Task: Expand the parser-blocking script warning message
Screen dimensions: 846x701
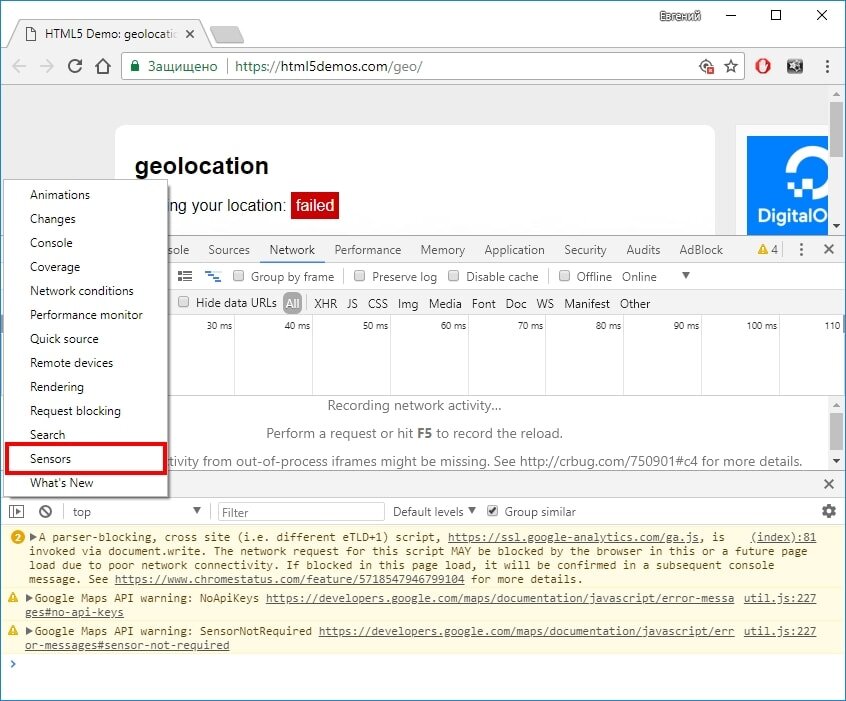Action: [33, 537]
